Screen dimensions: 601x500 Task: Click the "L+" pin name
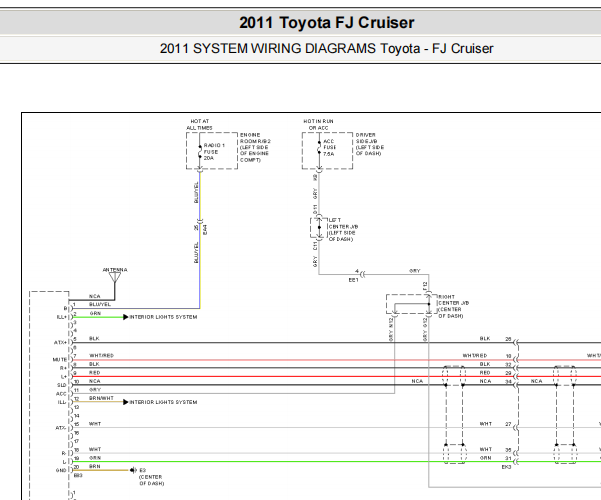[64, 377]
